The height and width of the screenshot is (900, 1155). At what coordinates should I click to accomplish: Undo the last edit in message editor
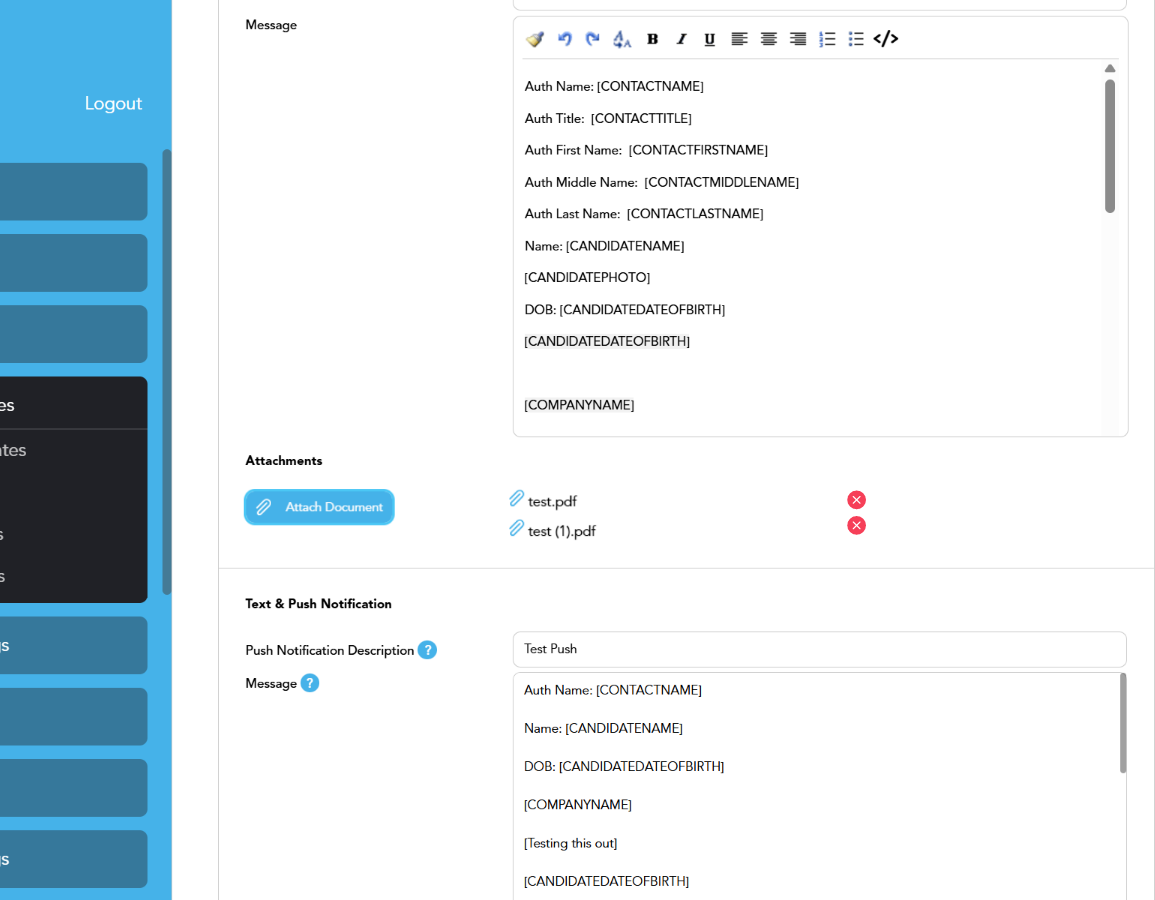coord(565,39)
